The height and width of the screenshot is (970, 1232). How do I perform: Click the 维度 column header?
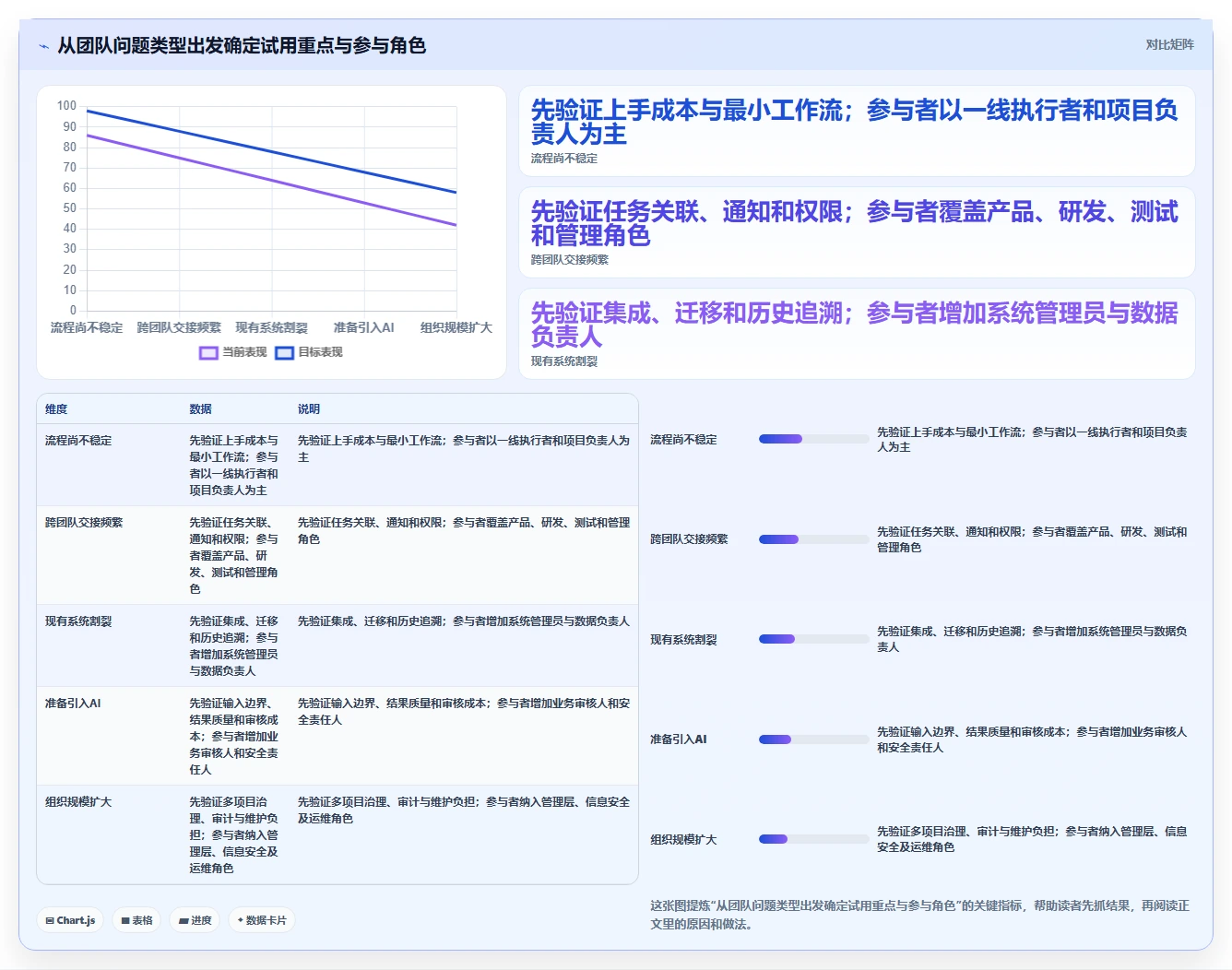coord(56,408)
